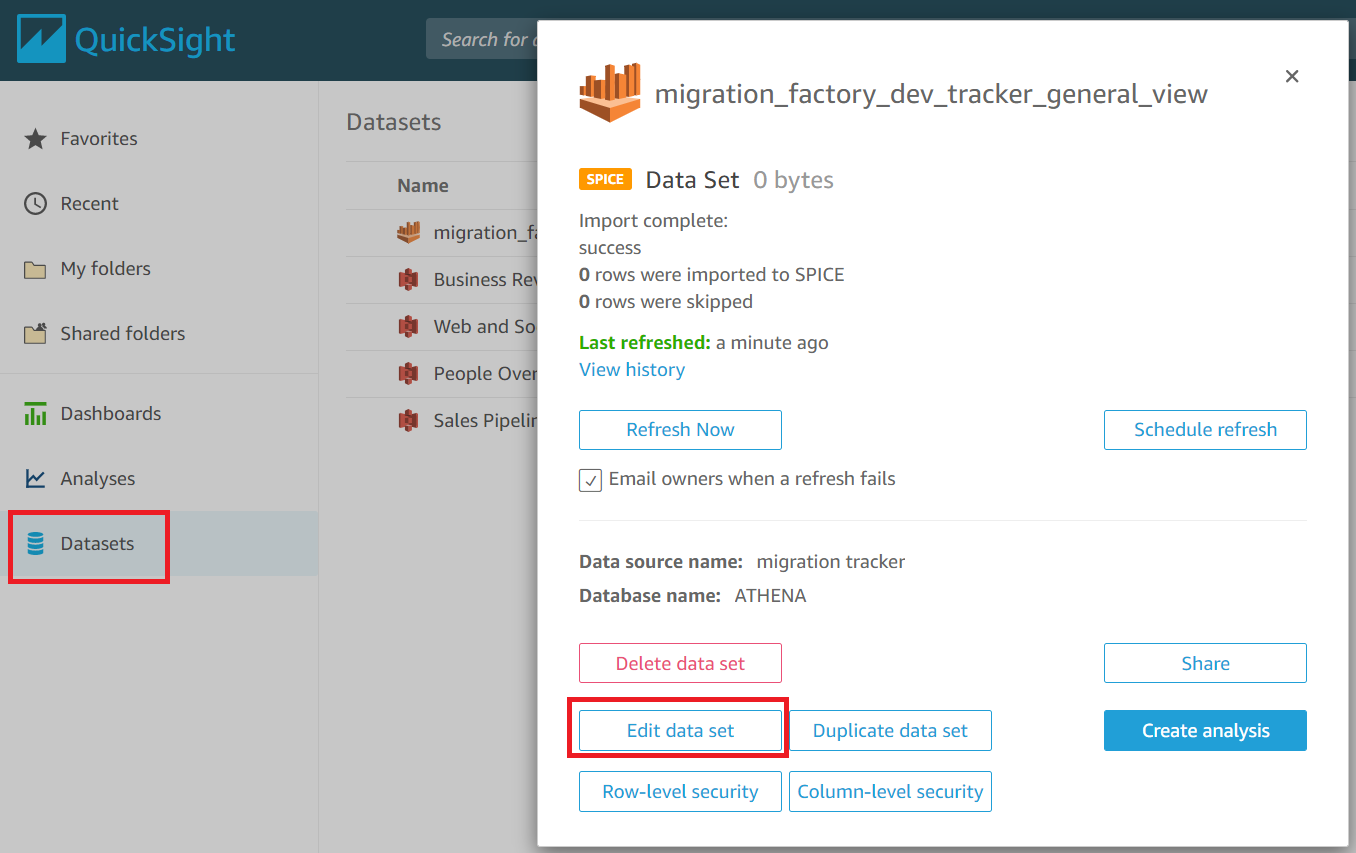Click the Duplicate data set button

tap(890, 731)
